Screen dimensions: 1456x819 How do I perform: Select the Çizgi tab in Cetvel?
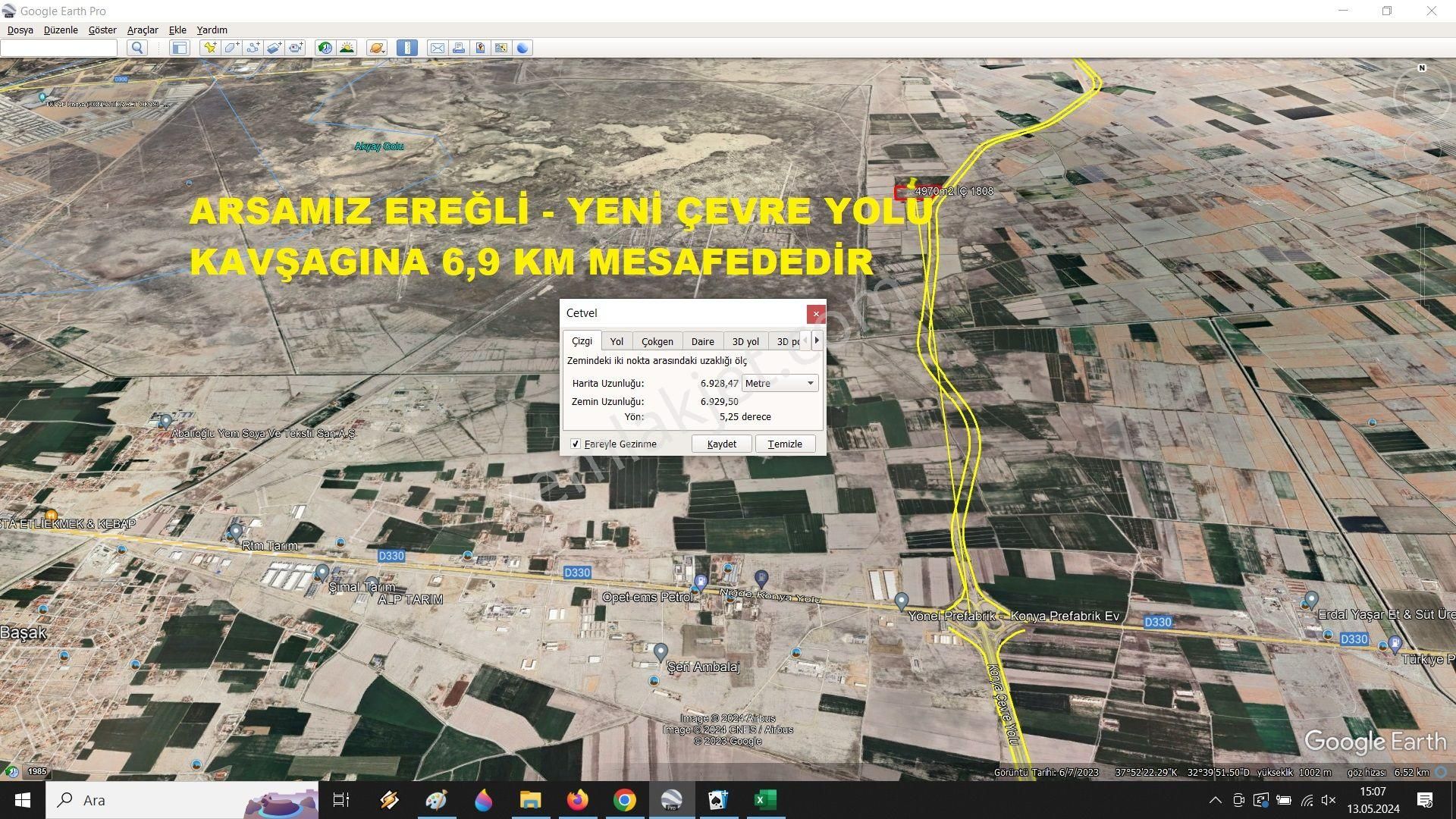pyautogui.click(x=582, y=340)
